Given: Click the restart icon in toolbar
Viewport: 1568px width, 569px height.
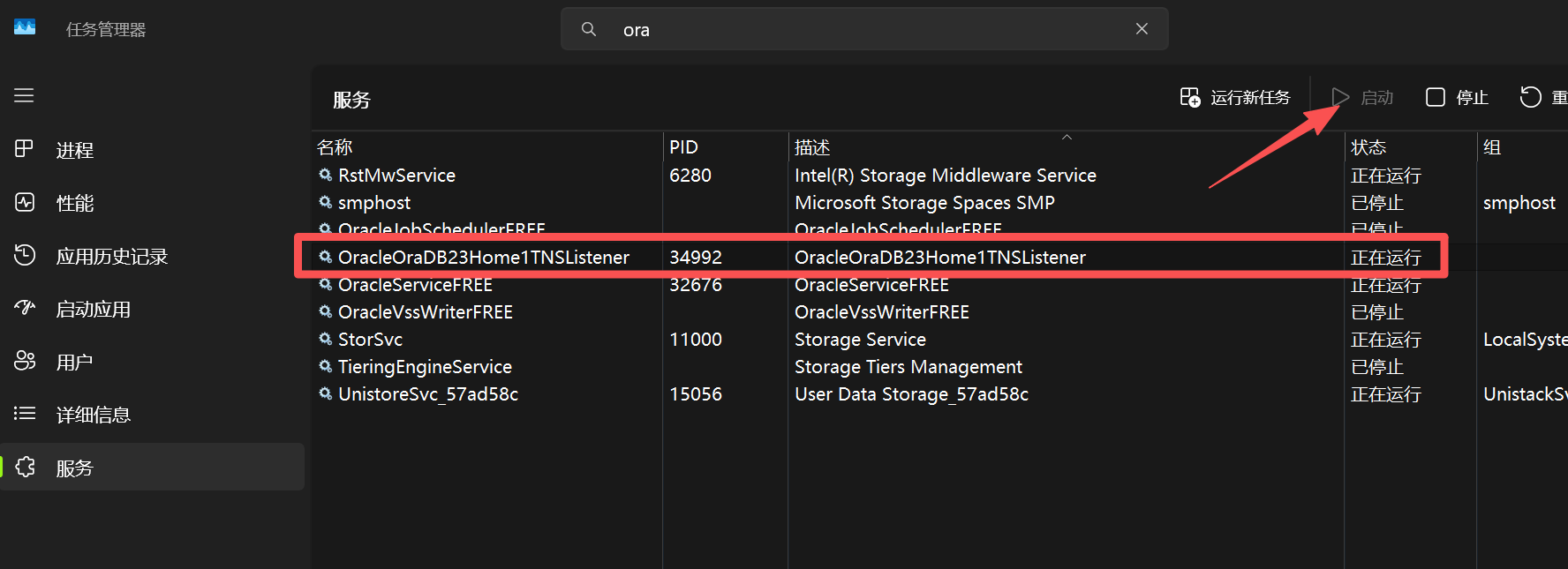Looking at the screenshot, I should 1530,97.
